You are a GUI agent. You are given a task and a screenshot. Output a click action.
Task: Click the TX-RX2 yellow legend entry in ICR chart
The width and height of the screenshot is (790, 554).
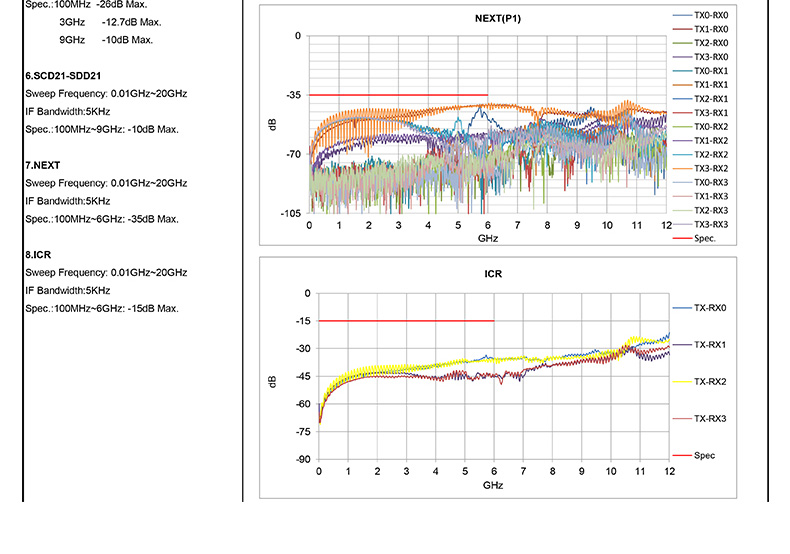tap(709, 382)
